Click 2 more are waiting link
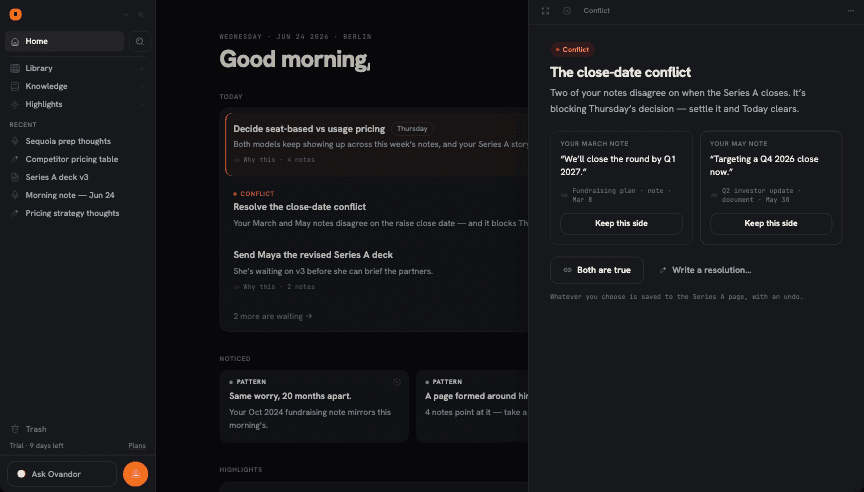 click(x=273, y=316)
